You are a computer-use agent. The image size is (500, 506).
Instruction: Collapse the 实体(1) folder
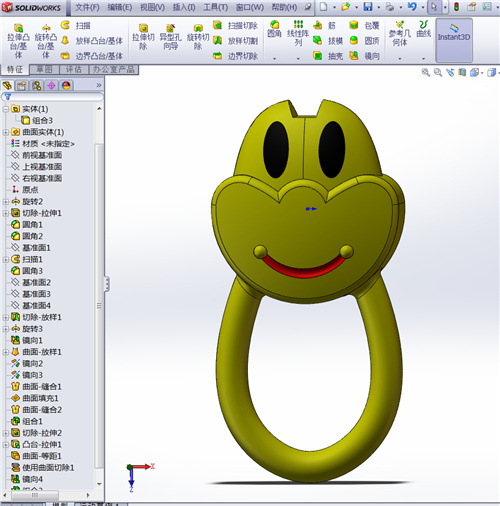6,109
